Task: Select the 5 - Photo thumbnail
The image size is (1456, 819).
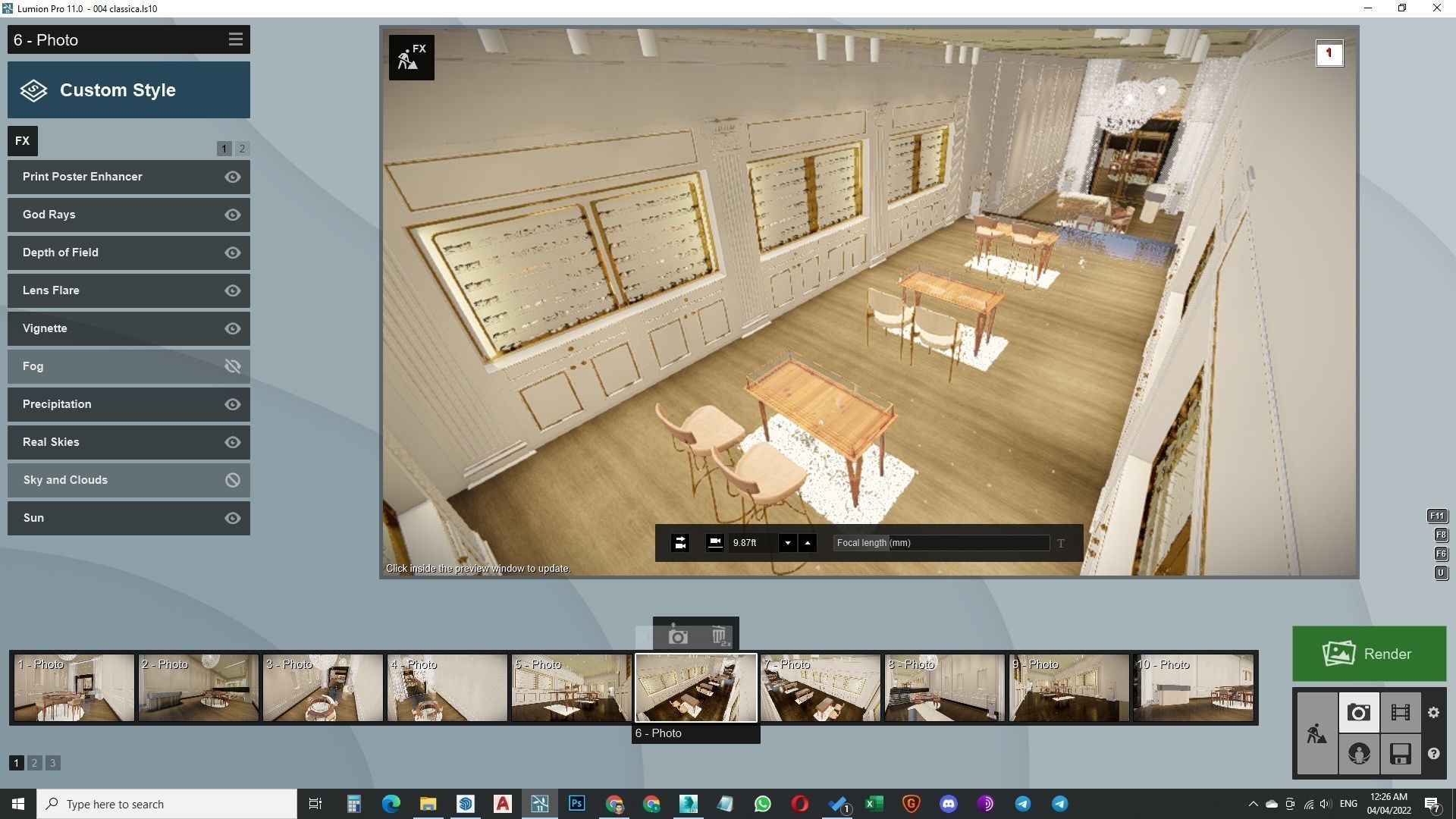Action: point(571,688)
